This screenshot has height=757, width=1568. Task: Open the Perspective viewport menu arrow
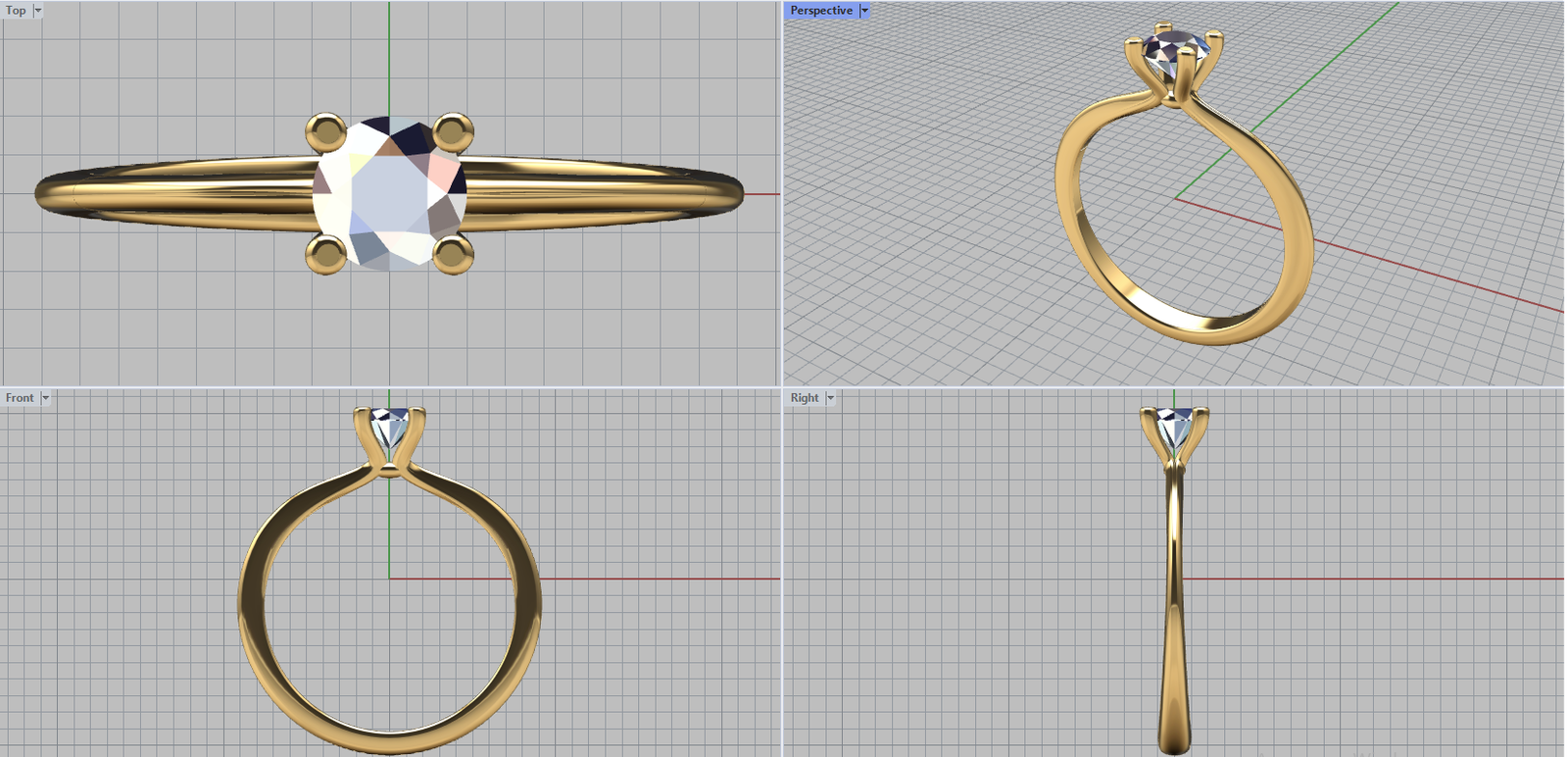point(864,11)
